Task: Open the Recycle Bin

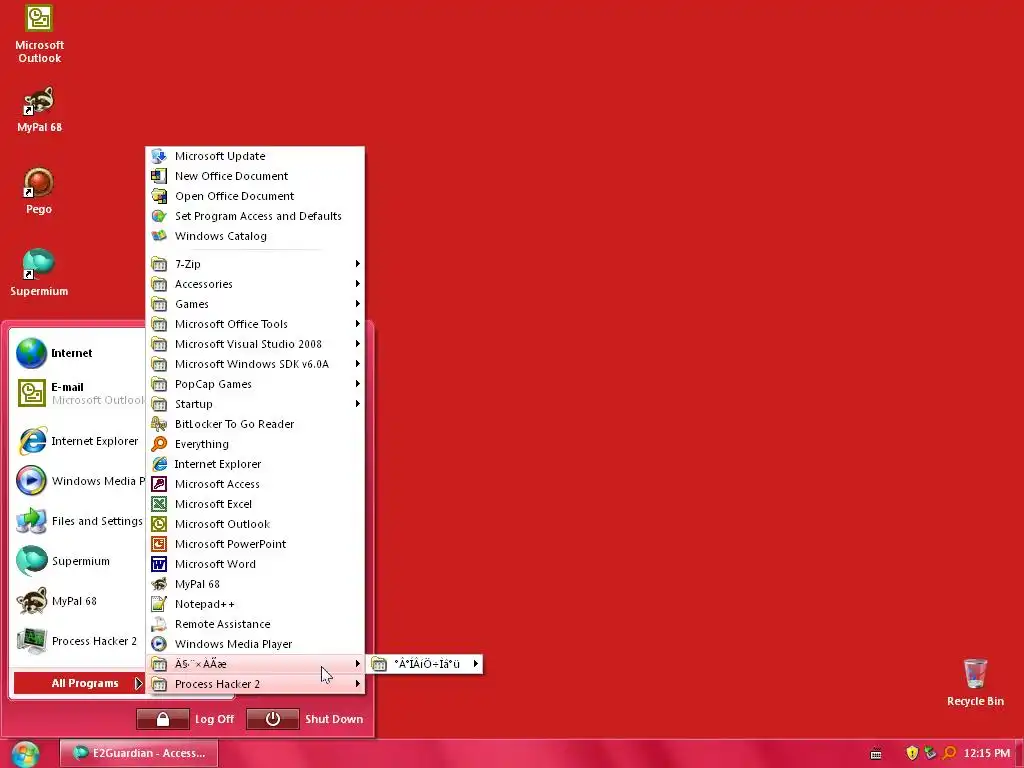Action: [x=975, y=682]
